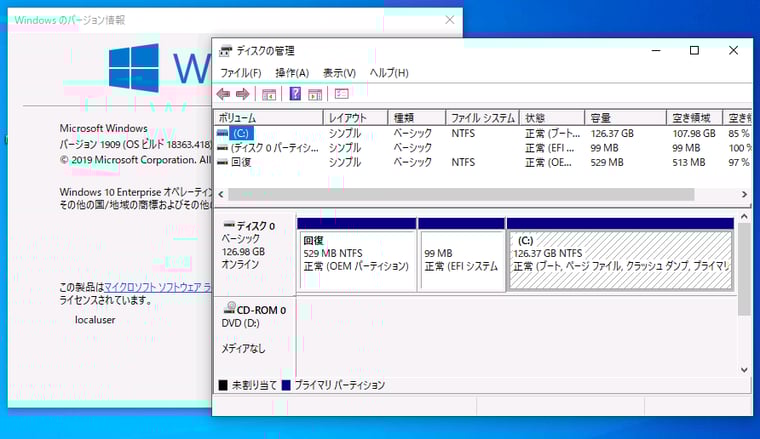Open the ヘルプ(H) menu
760x439 pixels.
(x=389, y=73)
